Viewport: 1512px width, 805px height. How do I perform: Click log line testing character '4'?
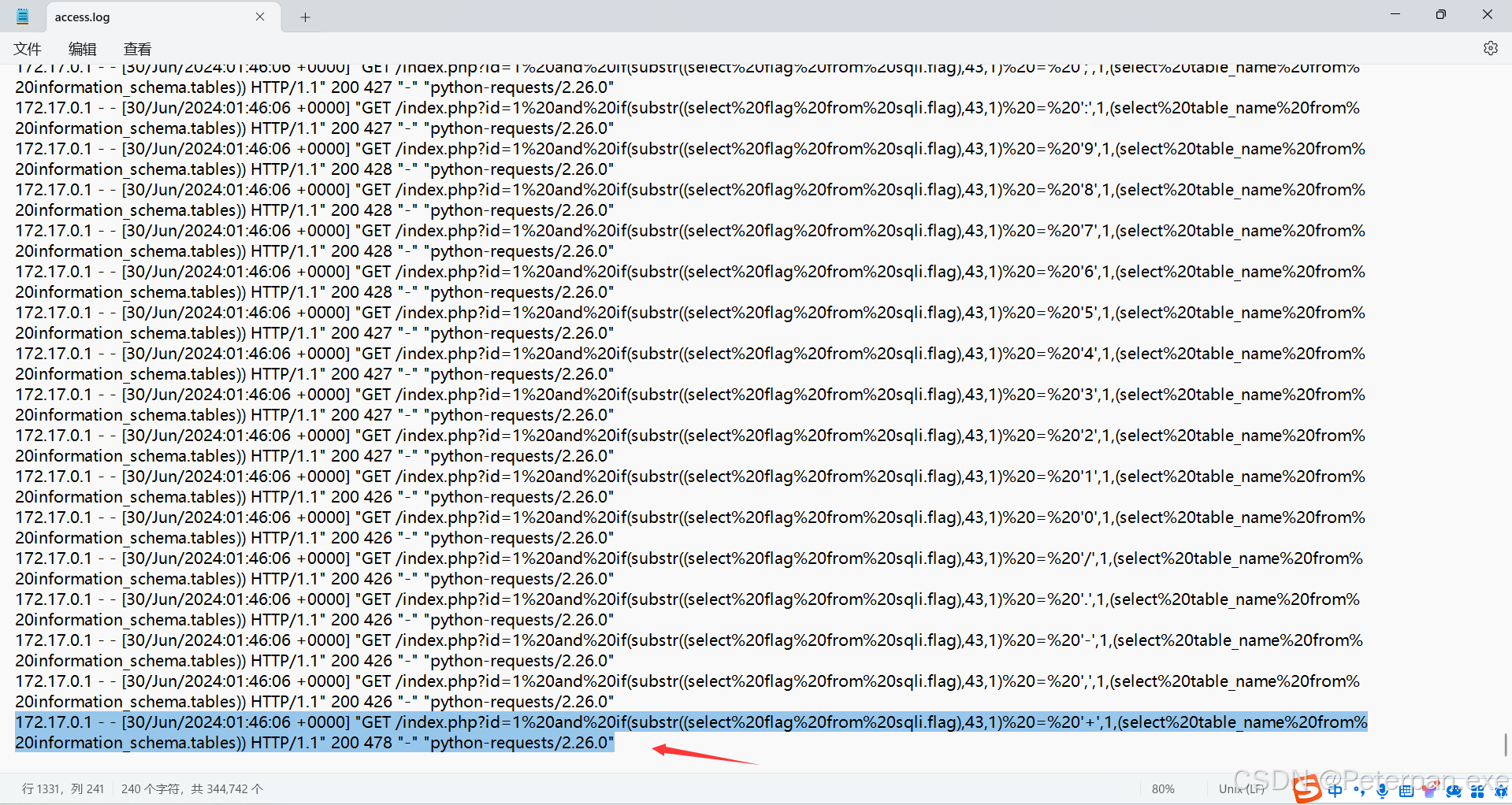tap(690, 363)
